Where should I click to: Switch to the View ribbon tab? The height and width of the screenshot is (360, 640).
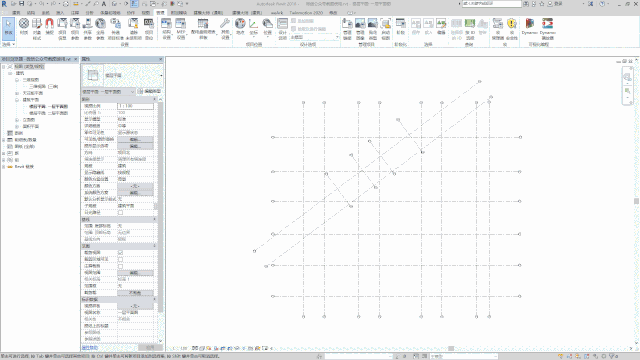[146, 13]
